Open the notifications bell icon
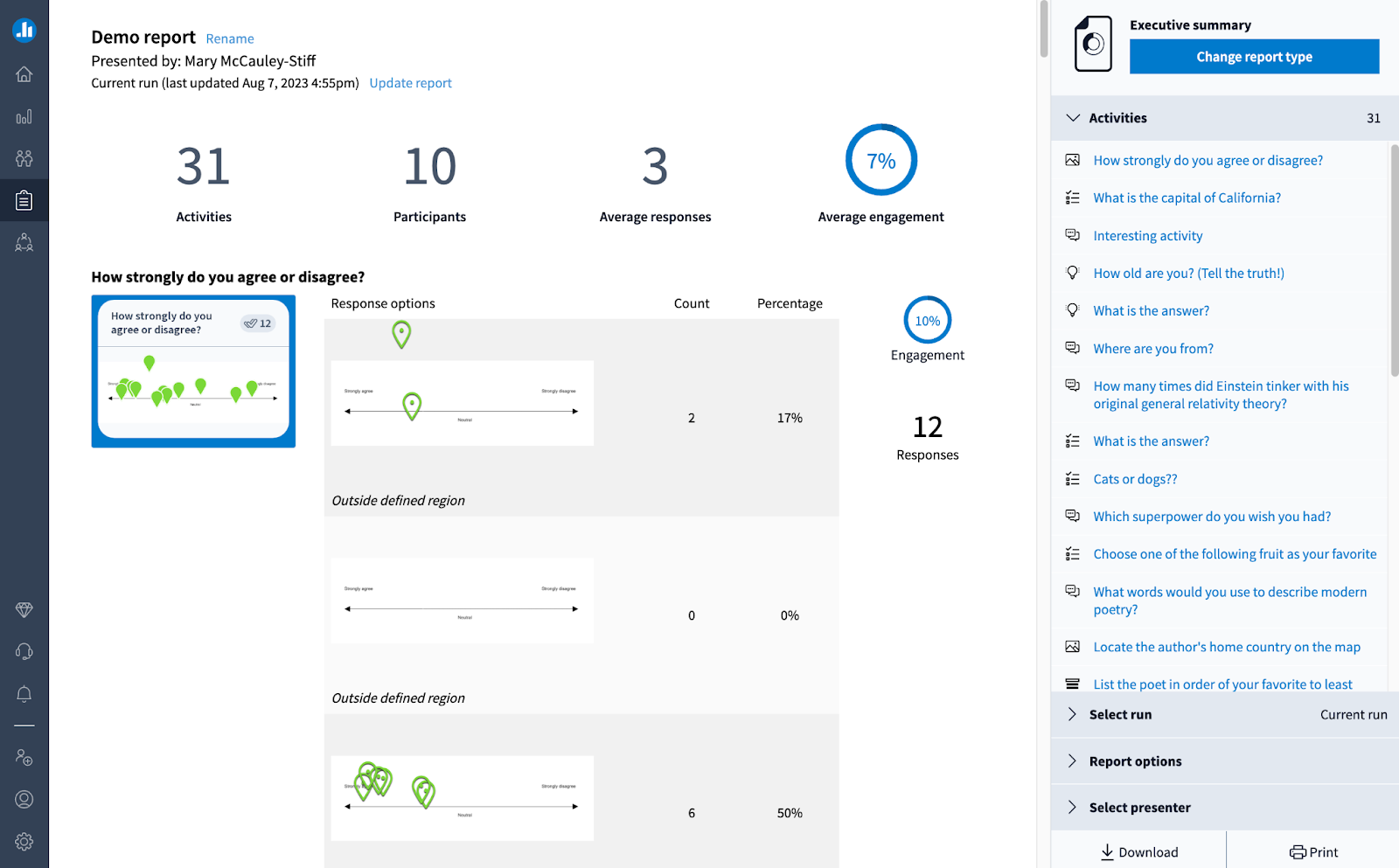The width and height of the screenshot is (1399, 868). [x=24, y=694]
